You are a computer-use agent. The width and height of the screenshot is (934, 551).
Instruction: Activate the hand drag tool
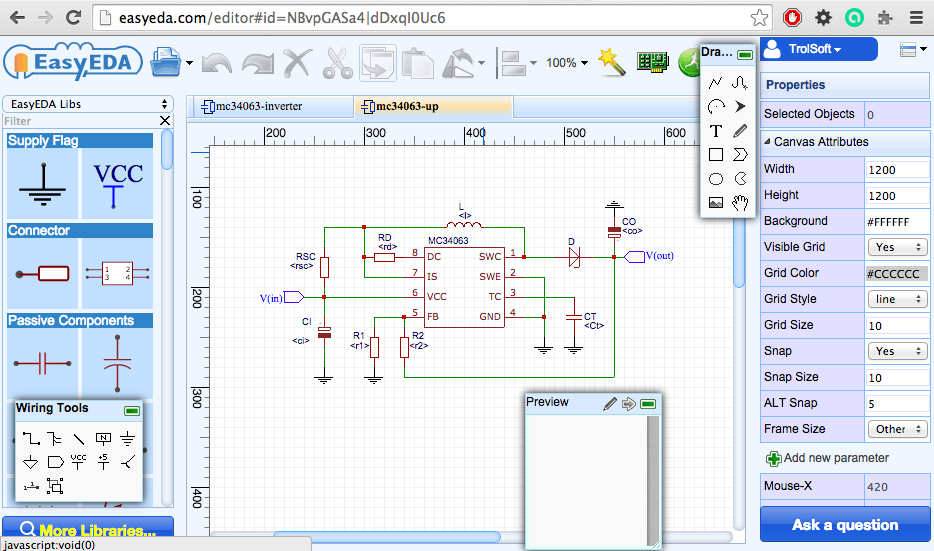pyautogui.click(x=740, y=203)
